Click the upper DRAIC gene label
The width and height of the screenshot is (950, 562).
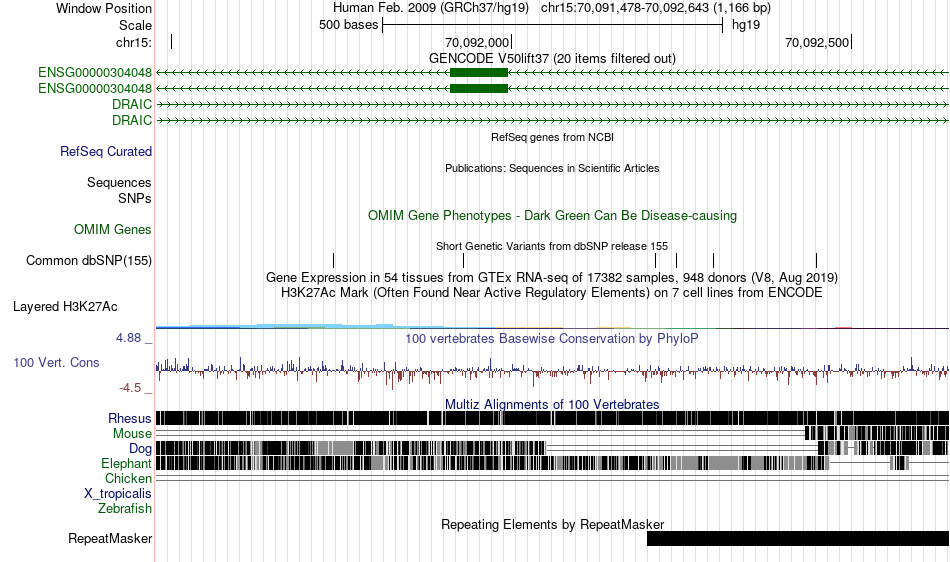click(x=132, y=104)
